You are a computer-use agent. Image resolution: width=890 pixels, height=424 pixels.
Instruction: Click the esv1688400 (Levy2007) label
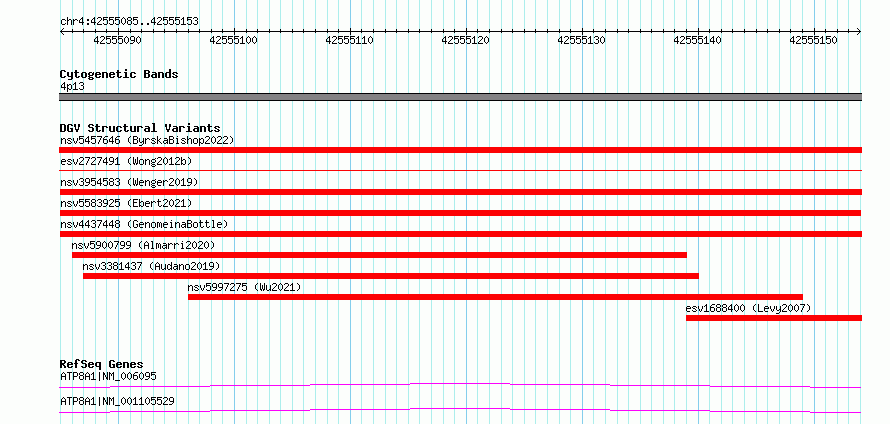click(x=748, y=308)
